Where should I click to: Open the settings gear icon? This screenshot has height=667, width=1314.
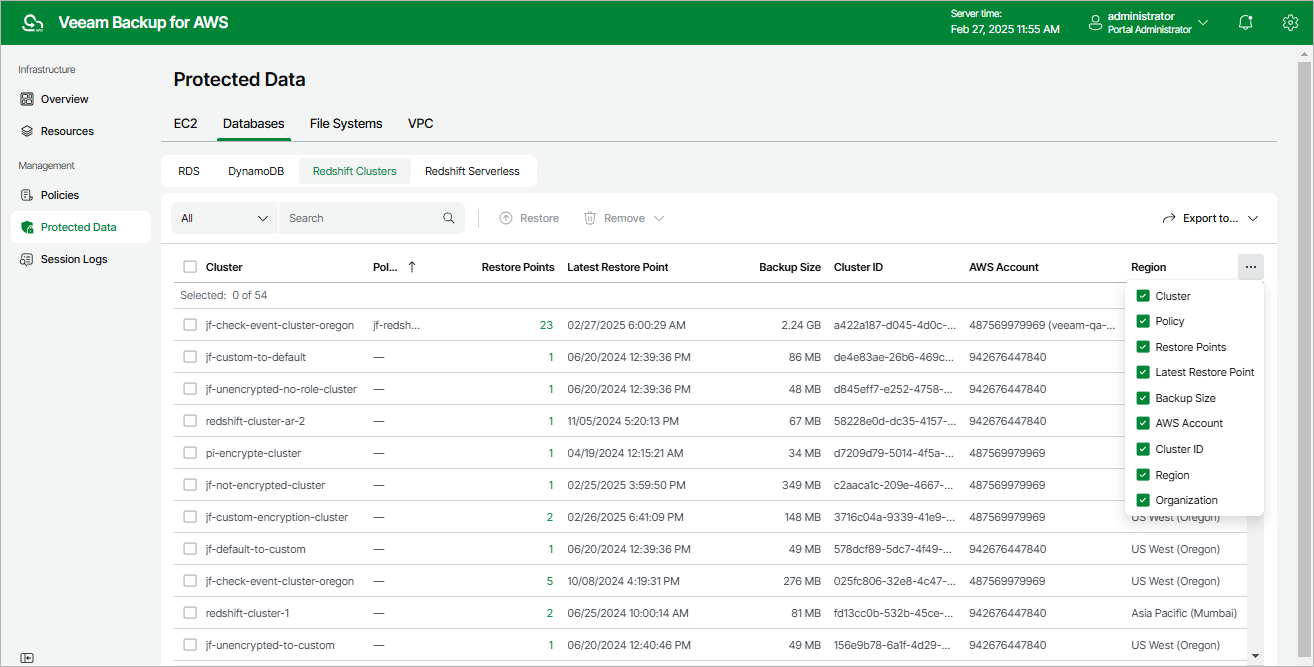coord(1290,22)
